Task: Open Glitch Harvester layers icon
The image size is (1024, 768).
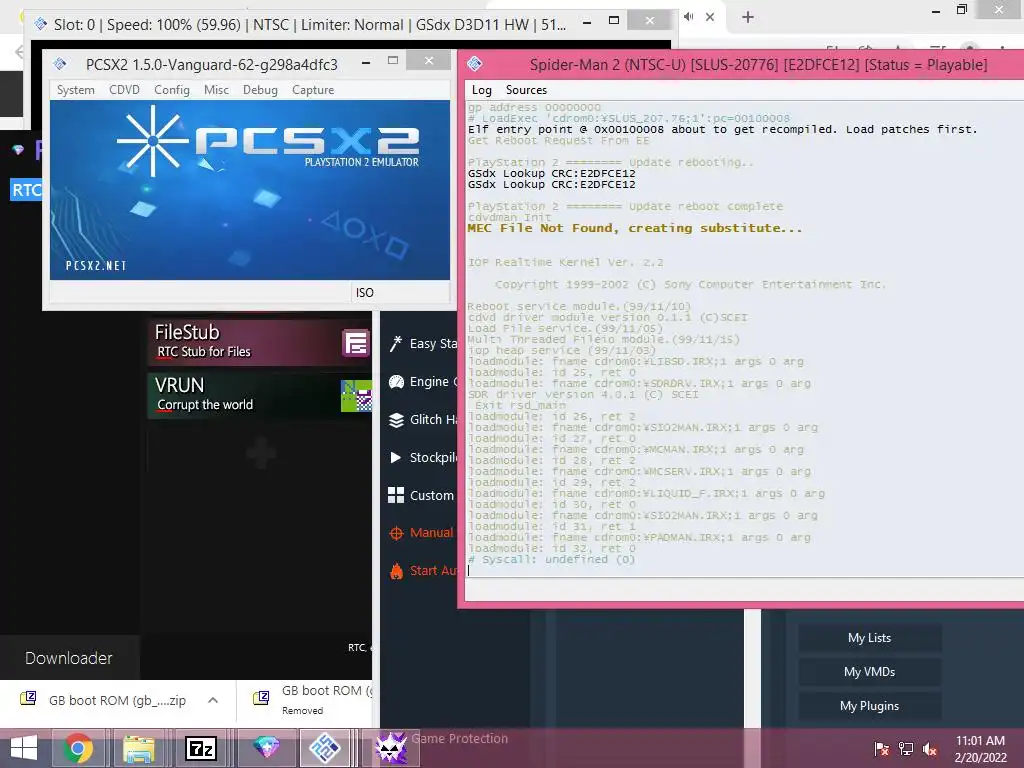Action: (396, 420)
